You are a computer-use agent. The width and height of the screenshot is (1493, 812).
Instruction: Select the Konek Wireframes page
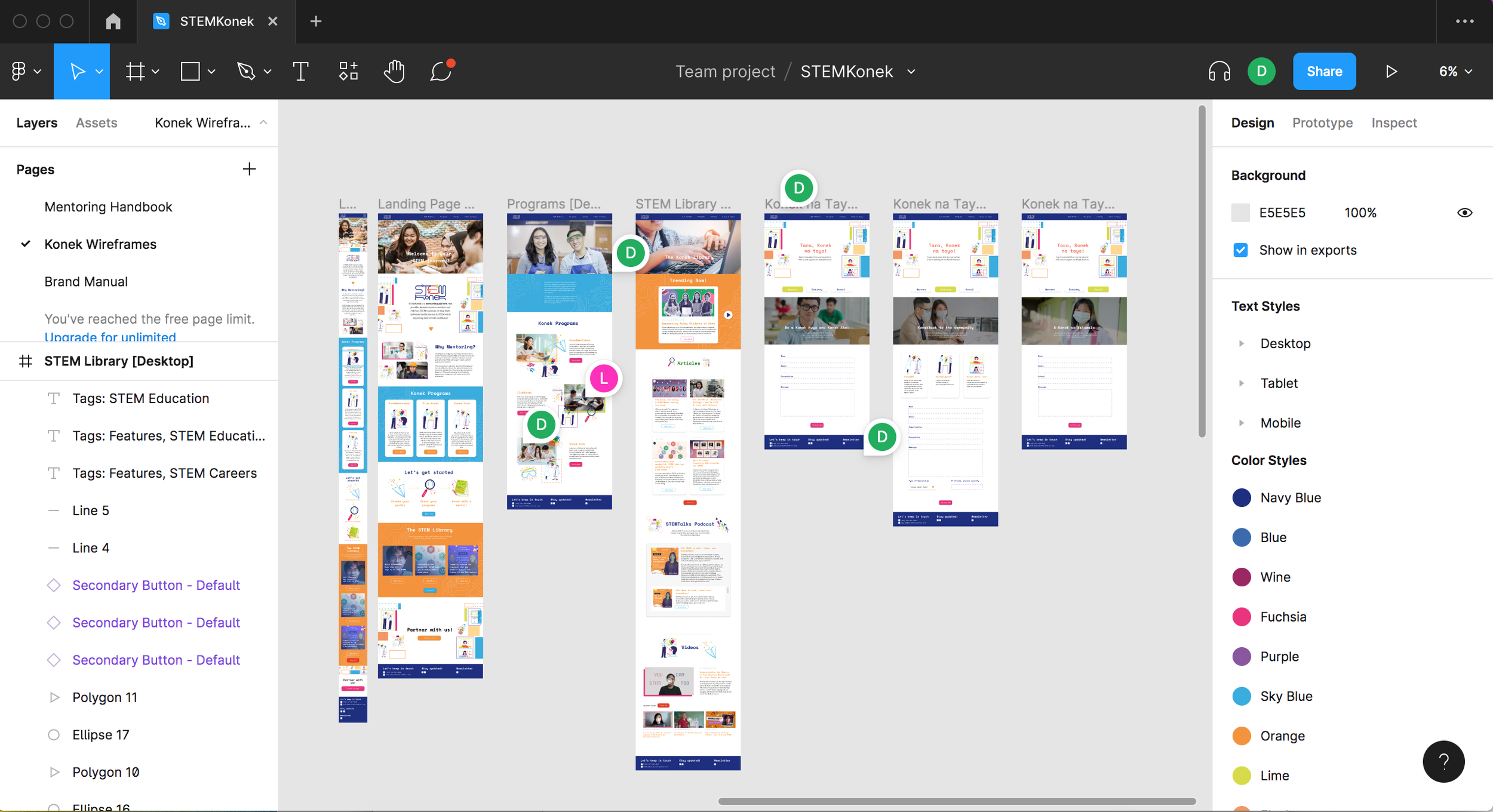[100, 244]
